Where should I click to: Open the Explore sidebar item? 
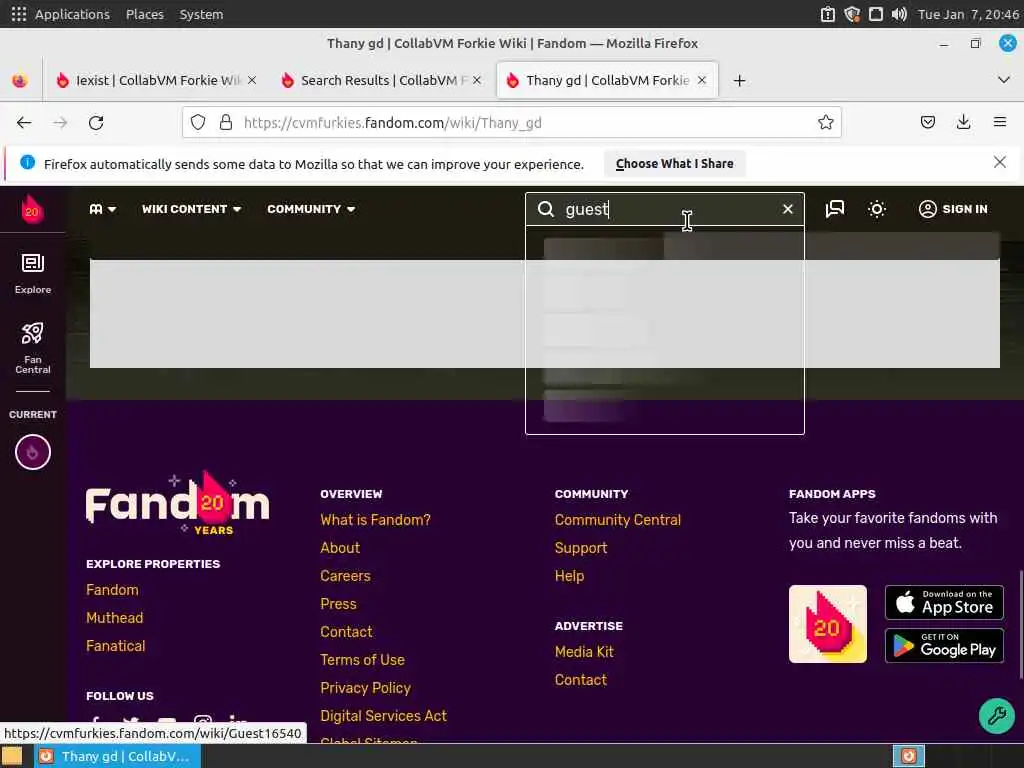(x=33, y=274)
